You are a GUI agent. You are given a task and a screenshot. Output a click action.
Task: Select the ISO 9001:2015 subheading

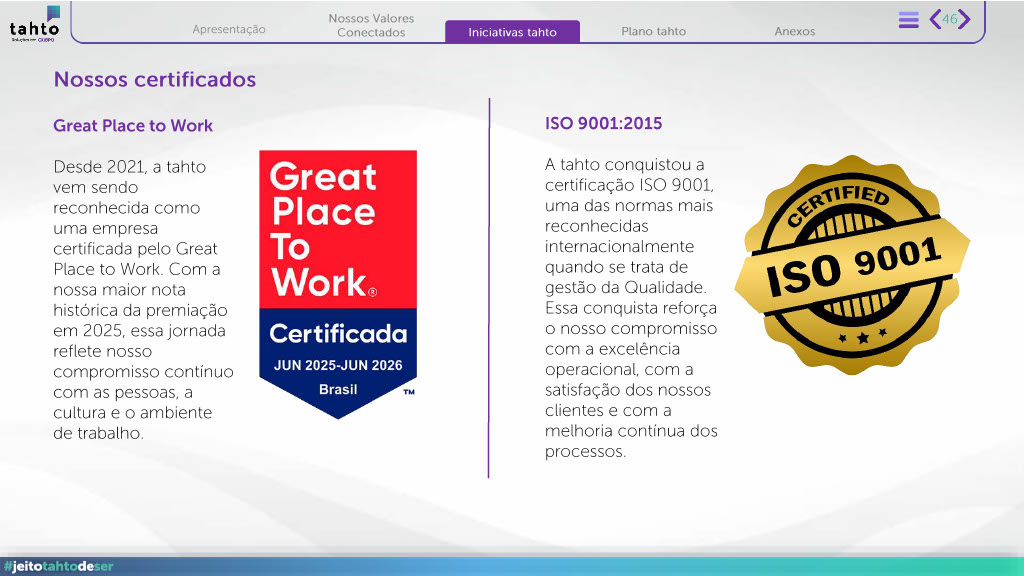603,123
